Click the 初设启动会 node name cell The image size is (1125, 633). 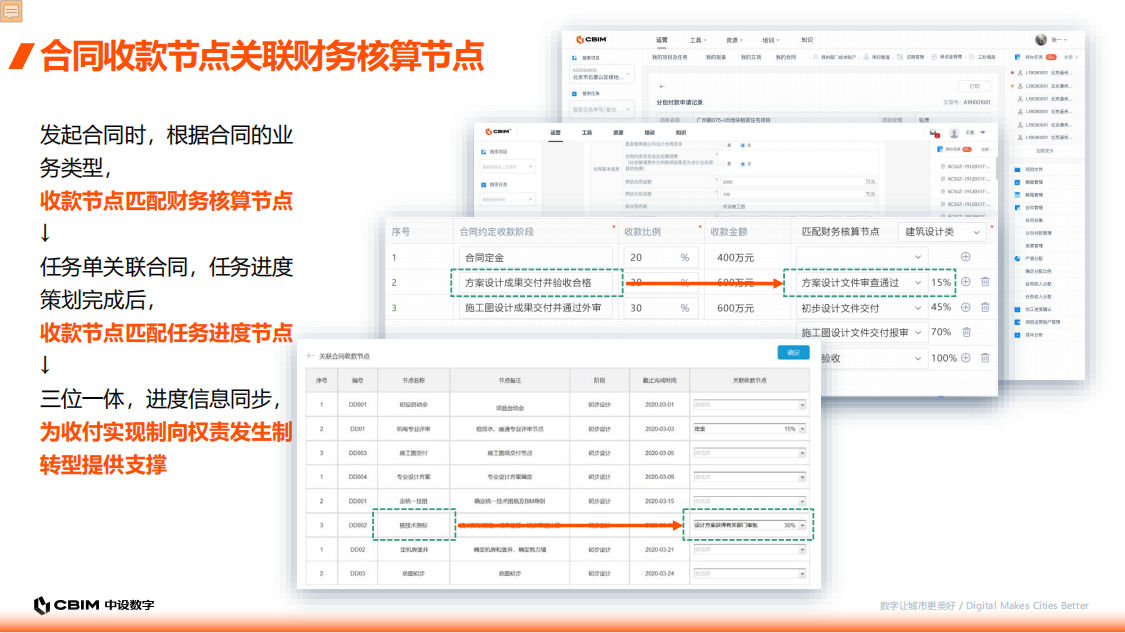pyautogui.click(x=413, y=405)
